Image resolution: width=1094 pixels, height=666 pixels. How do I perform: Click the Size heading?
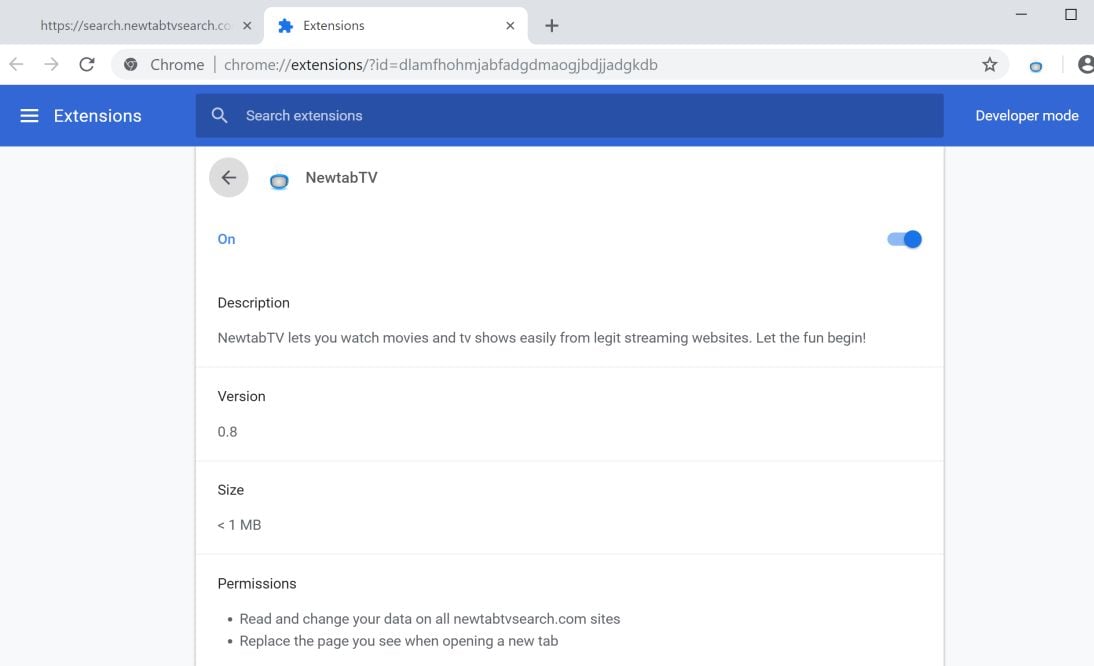pyautogui.click(x=230, y=490)
